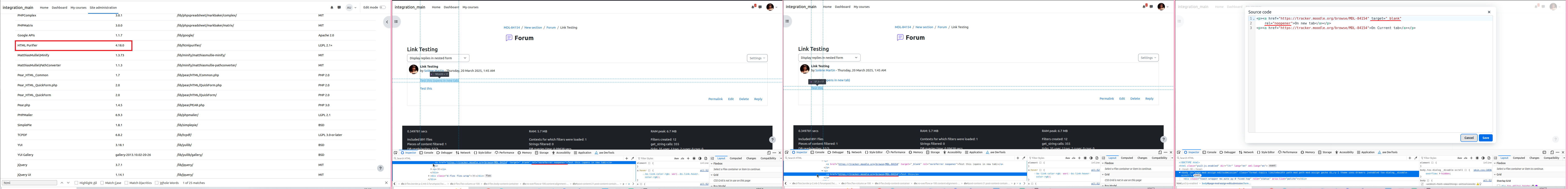Open messaging drawer icon in the libraries window
The width and height of the screenshot is (1568, 189).
click(339, 7)
